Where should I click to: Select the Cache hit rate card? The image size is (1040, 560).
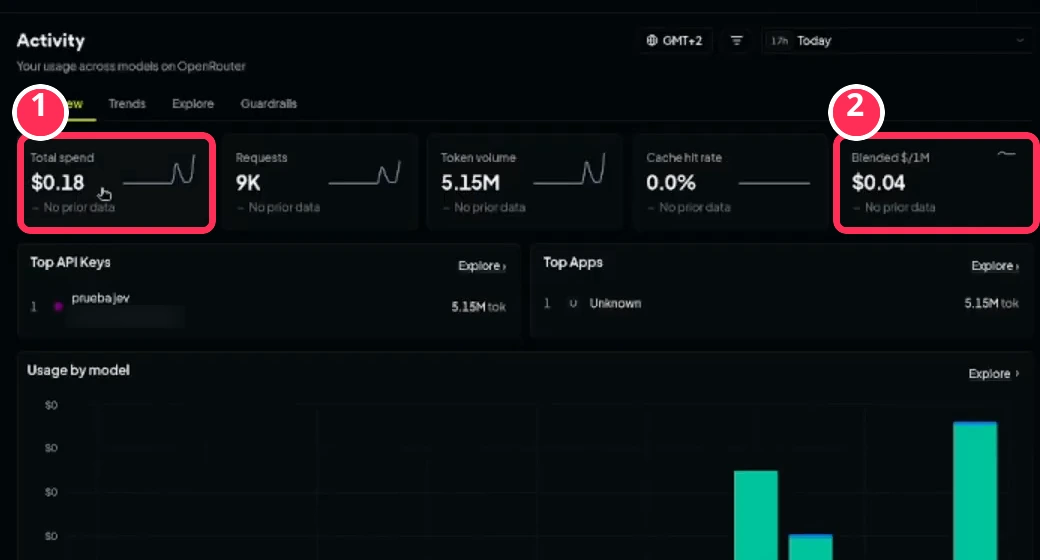(730, 182)
